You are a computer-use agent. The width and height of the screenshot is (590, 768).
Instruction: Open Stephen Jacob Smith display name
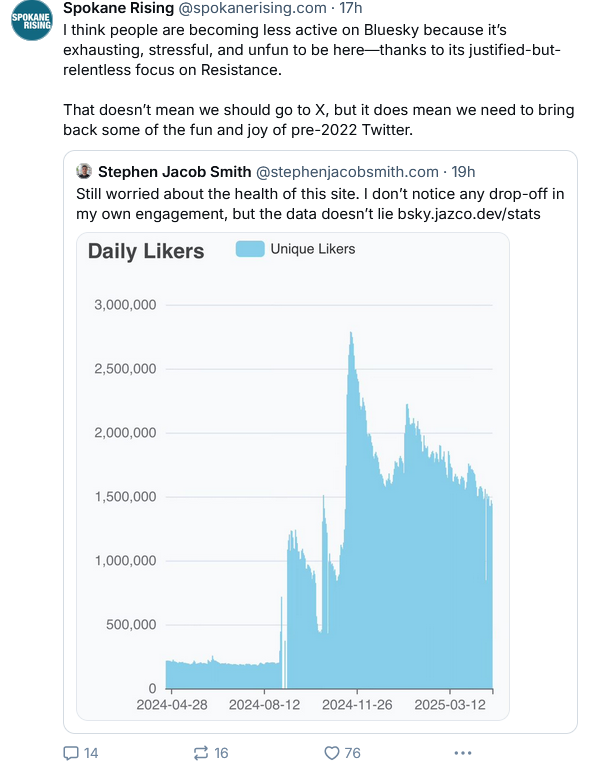click(x=174, y=172)
